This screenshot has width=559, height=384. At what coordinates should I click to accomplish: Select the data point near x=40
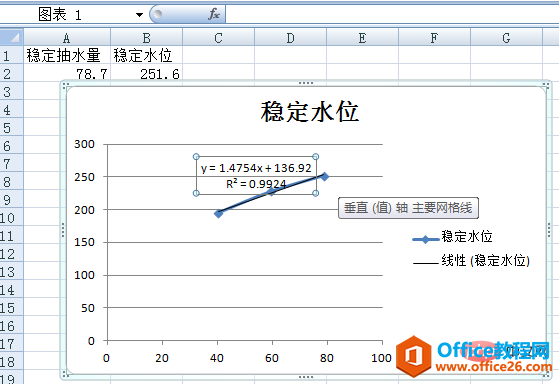pyautogui.click(x=219, y=214)
